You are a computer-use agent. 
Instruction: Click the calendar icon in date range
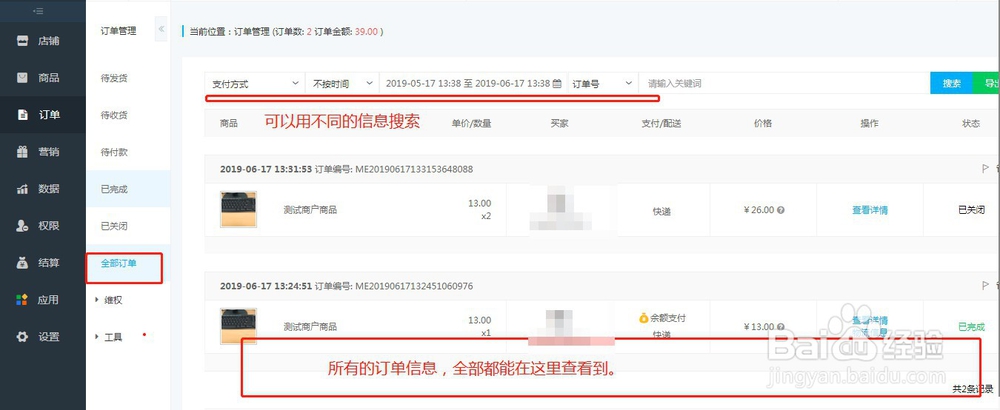557,84
